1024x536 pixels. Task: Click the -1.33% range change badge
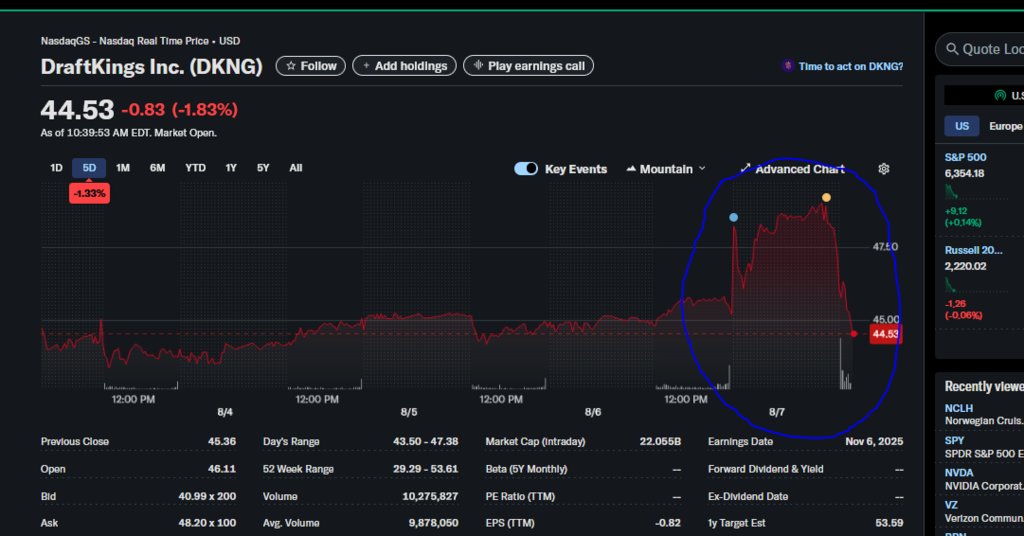coord(89,193)
